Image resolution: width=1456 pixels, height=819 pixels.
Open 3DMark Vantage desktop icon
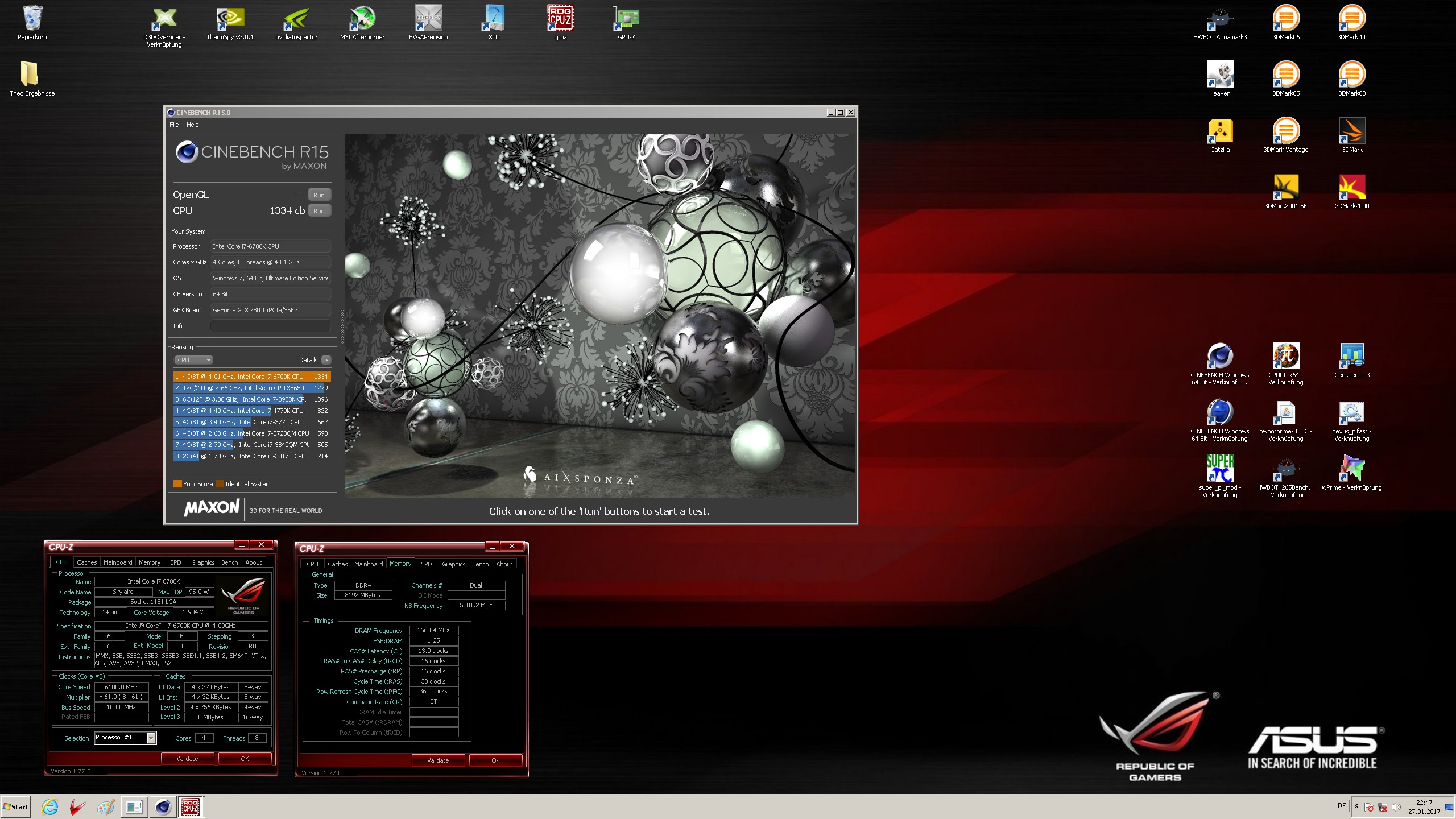[1286, 135]
